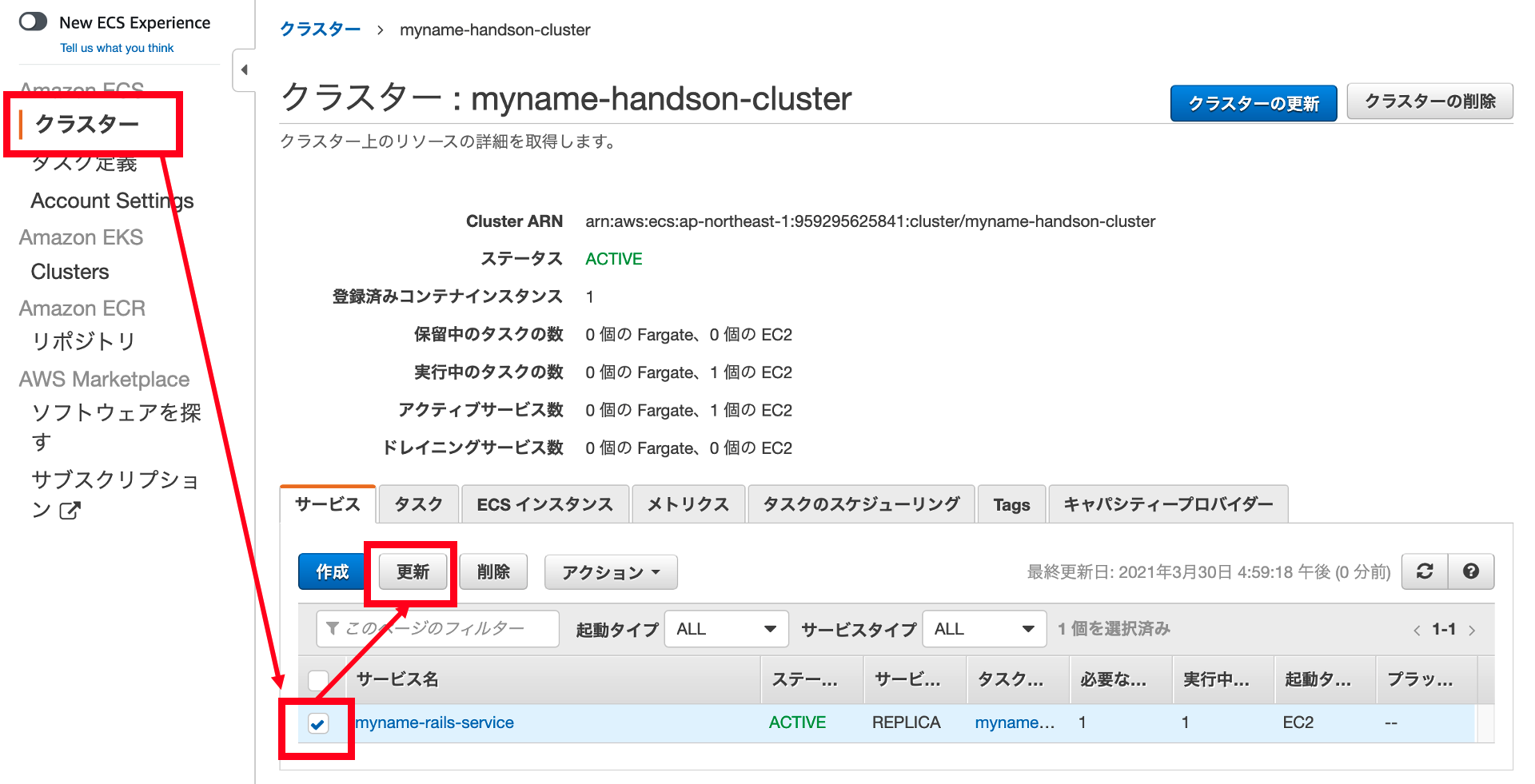Screen dimensions: 1535x784
Task: Open the キャパシティープロバイダー tab
Action: [x=1168, y=504]
